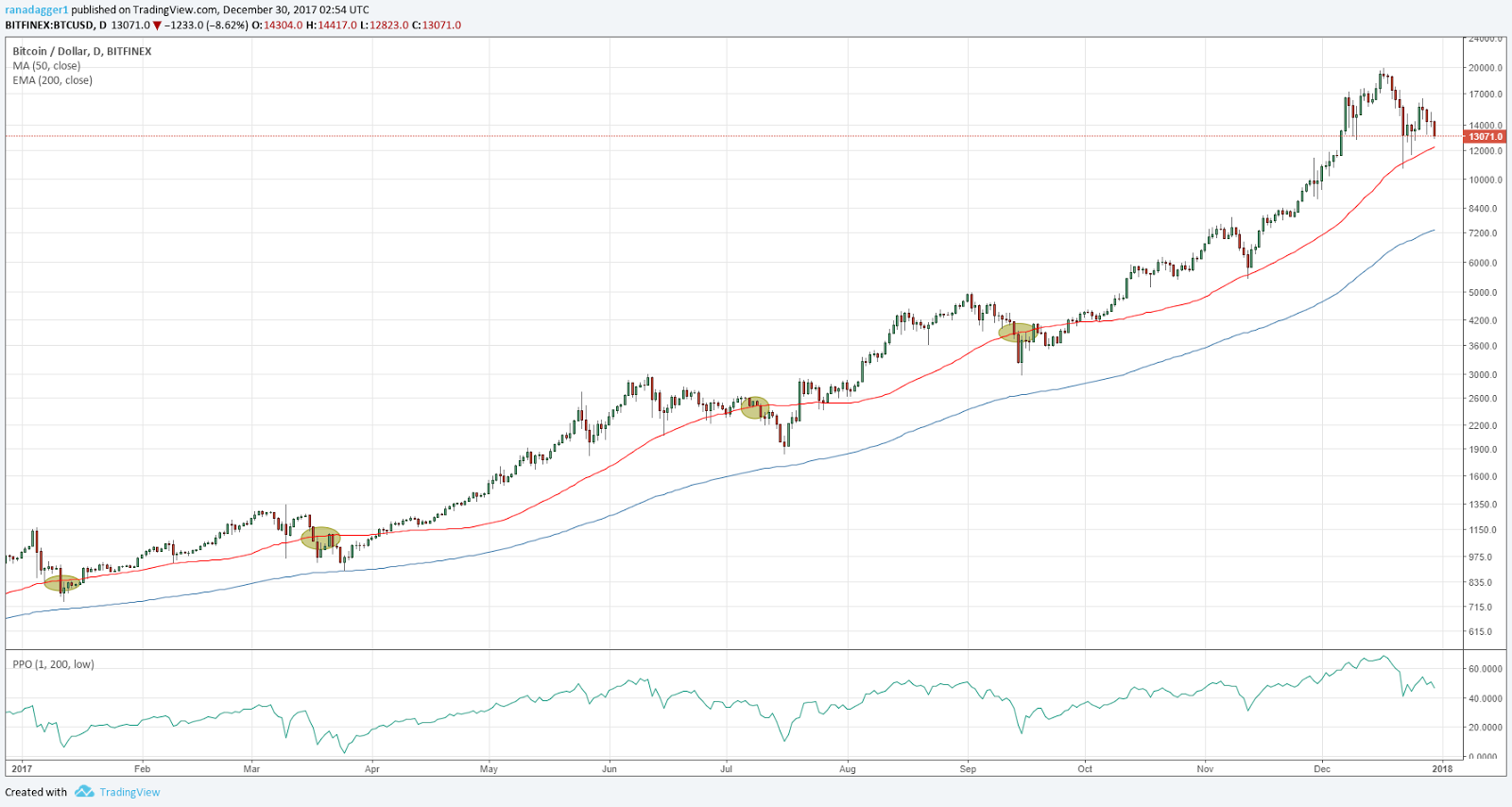Image resolution: width=1512 pixels, height=807 pixels.
Task: Click the highlighted ellipse on the mid-January candles
Action: [x=63, y=583]
